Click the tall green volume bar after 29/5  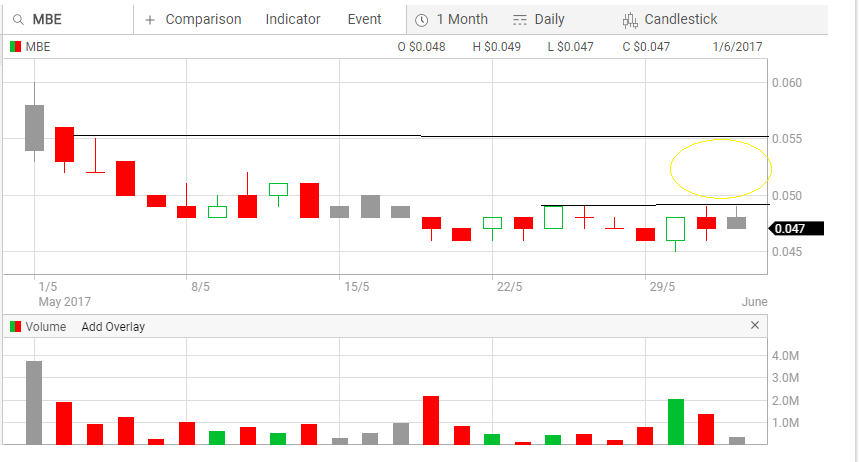click(676, 422)
